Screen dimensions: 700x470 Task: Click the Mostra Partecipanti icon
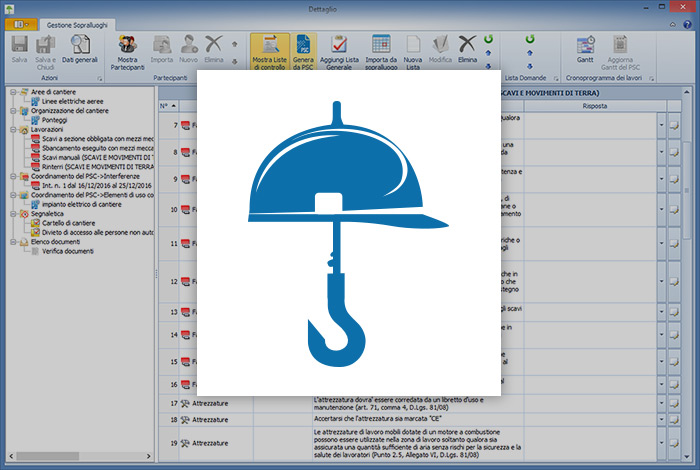(x=127, y=50)
